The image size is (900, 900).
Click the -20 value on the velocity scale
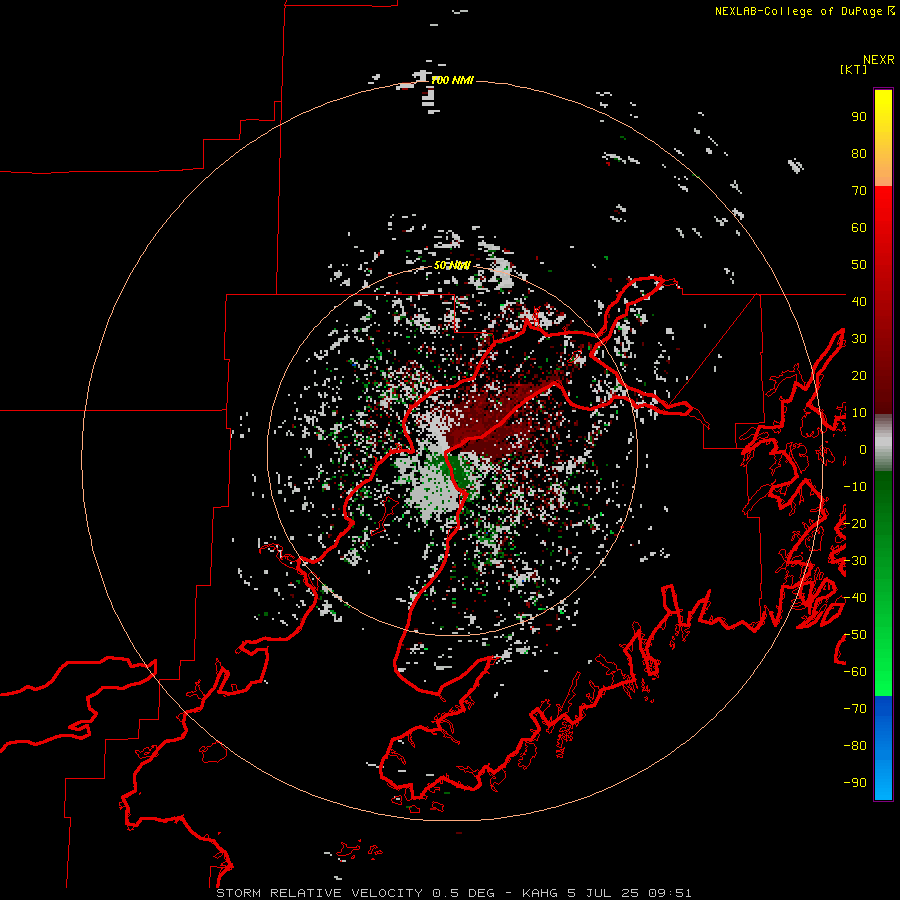pos(855,523)
